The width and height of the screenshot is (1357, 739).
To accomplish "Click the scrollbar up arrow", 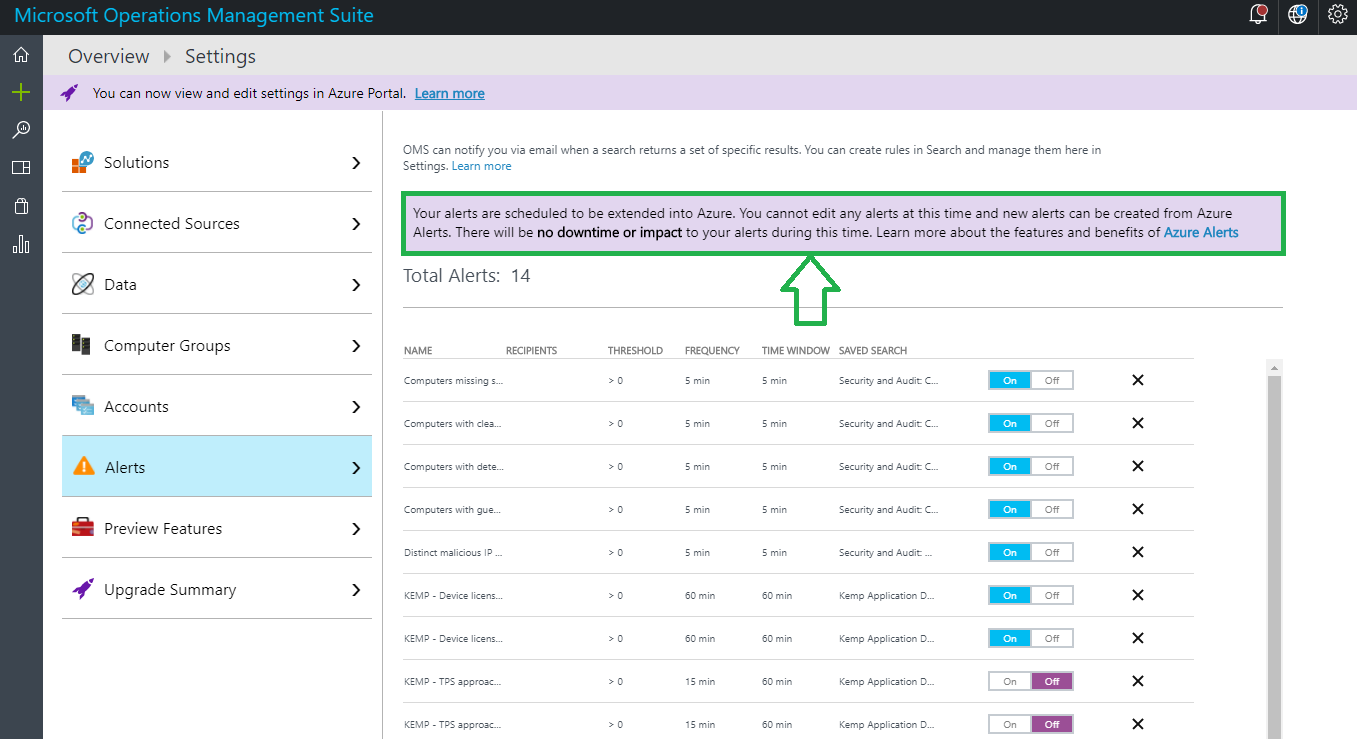I will 1274,368.
